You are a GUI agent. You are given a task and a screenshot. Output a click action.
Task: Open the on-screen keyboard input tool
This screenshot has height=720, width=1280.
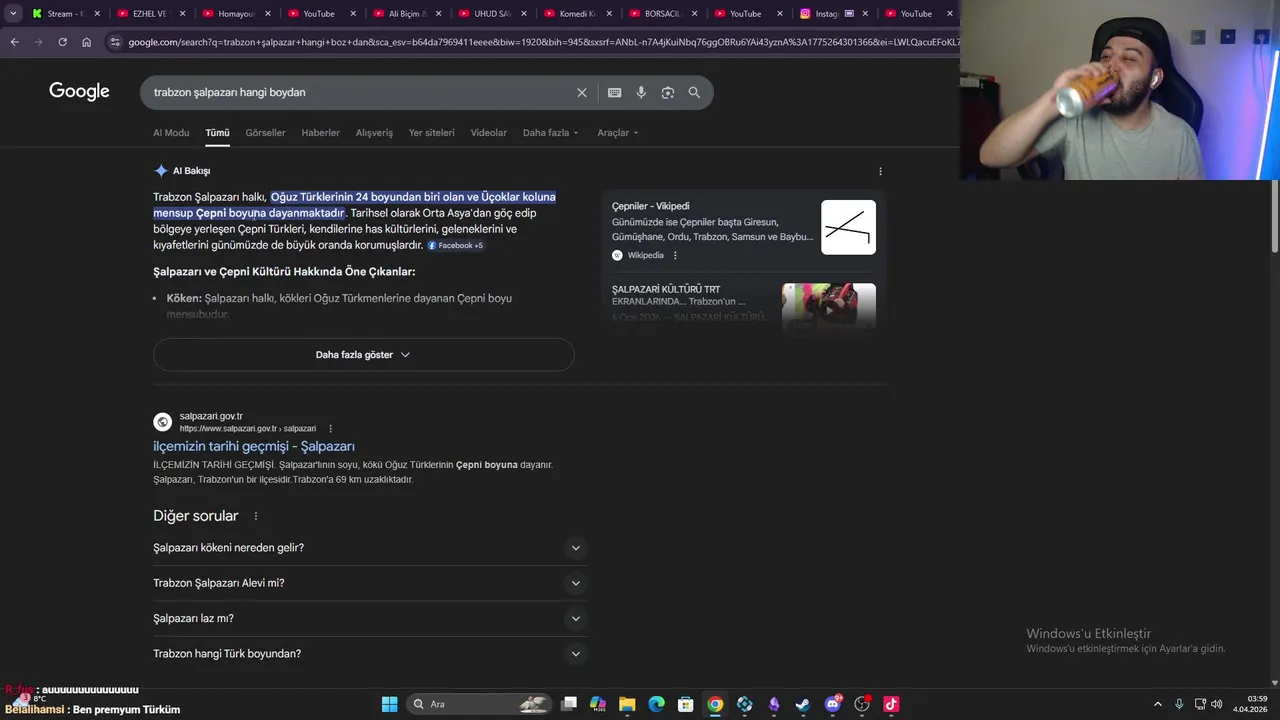614,92
